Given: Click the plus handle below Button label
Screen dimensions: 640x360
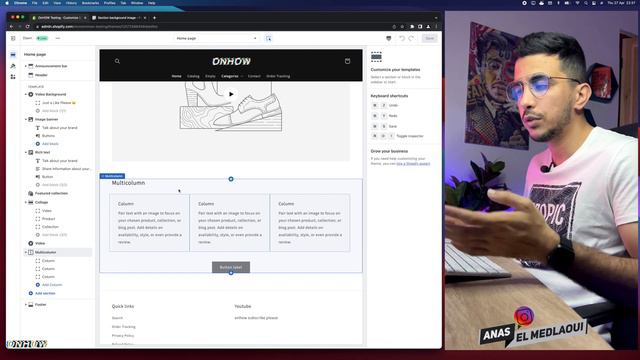Looking at the screenshot, I should [231, 273].
